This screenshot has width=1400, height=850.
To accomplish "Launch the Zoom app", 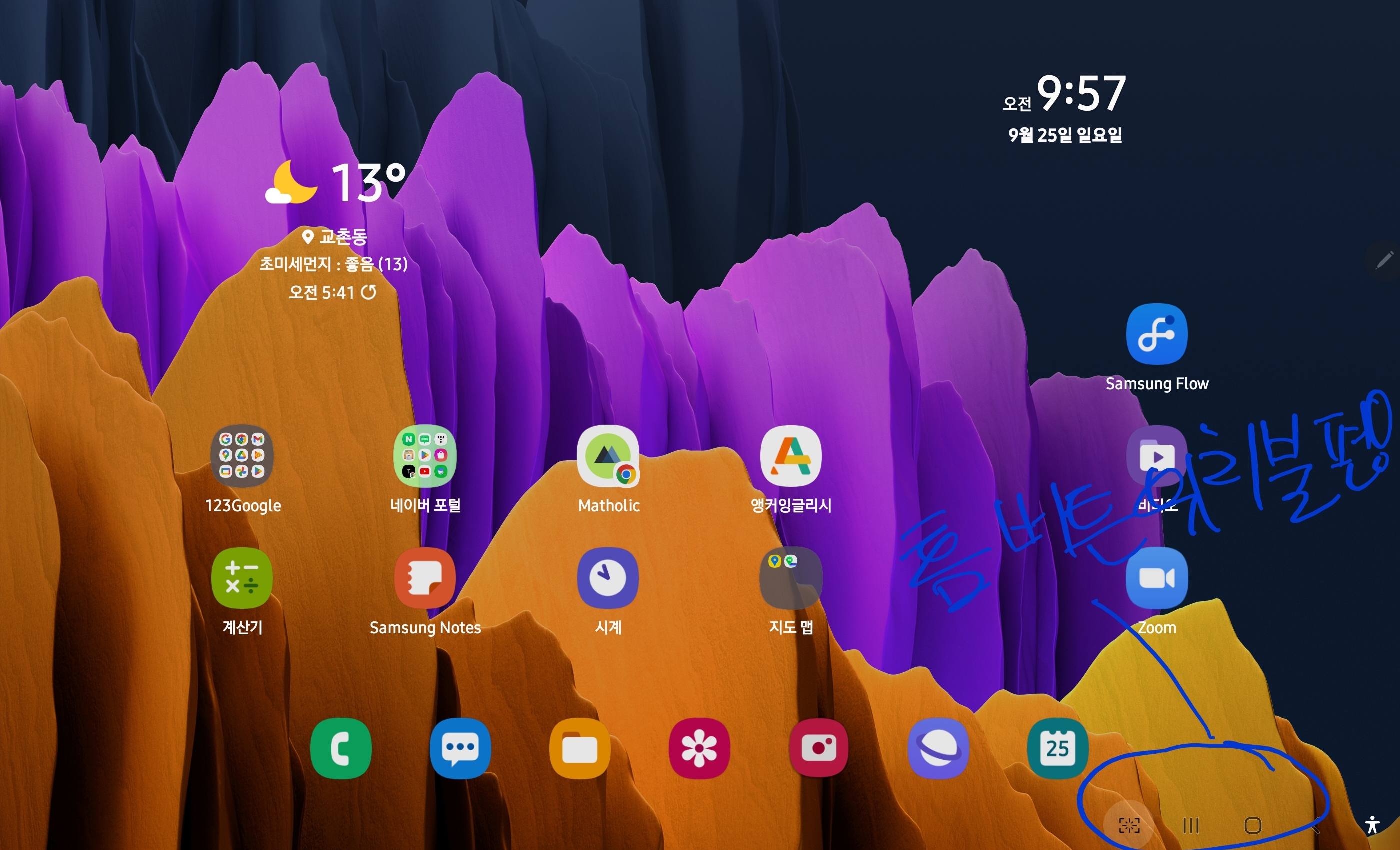I will (1157, 578).
